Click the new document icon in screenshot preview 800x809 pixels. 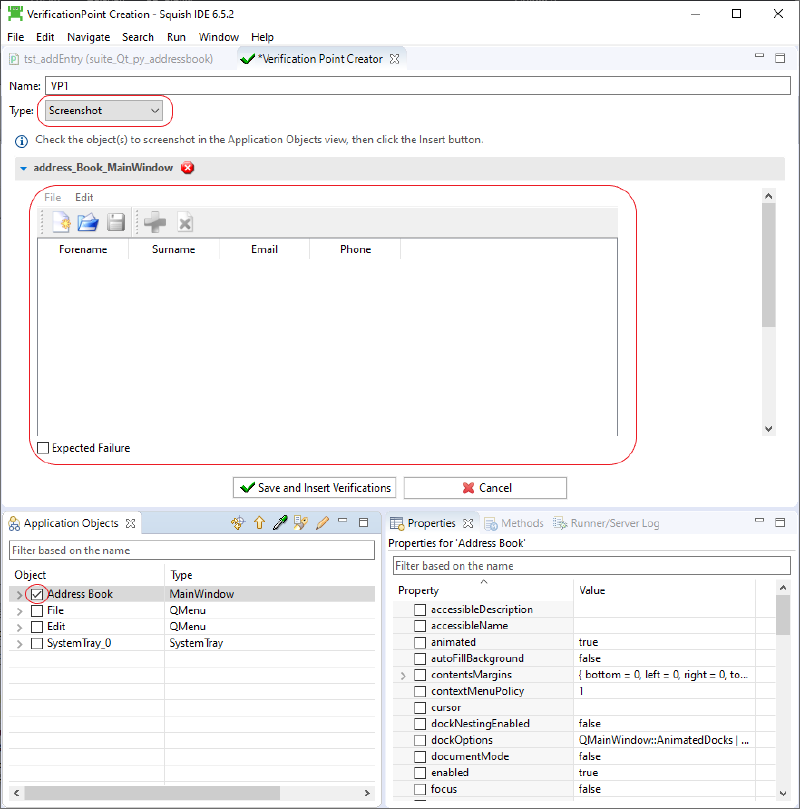(x=60, y=222)
